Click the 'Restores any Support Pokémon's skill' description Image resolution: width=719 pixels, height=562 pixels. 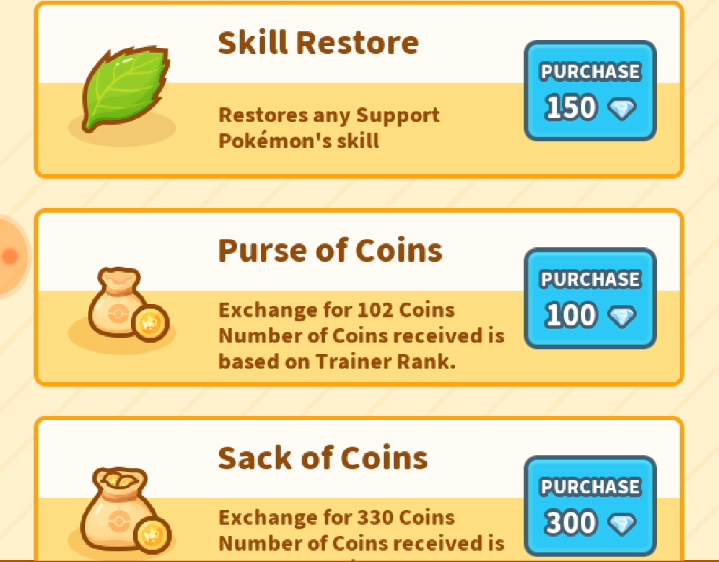(329, 128)
